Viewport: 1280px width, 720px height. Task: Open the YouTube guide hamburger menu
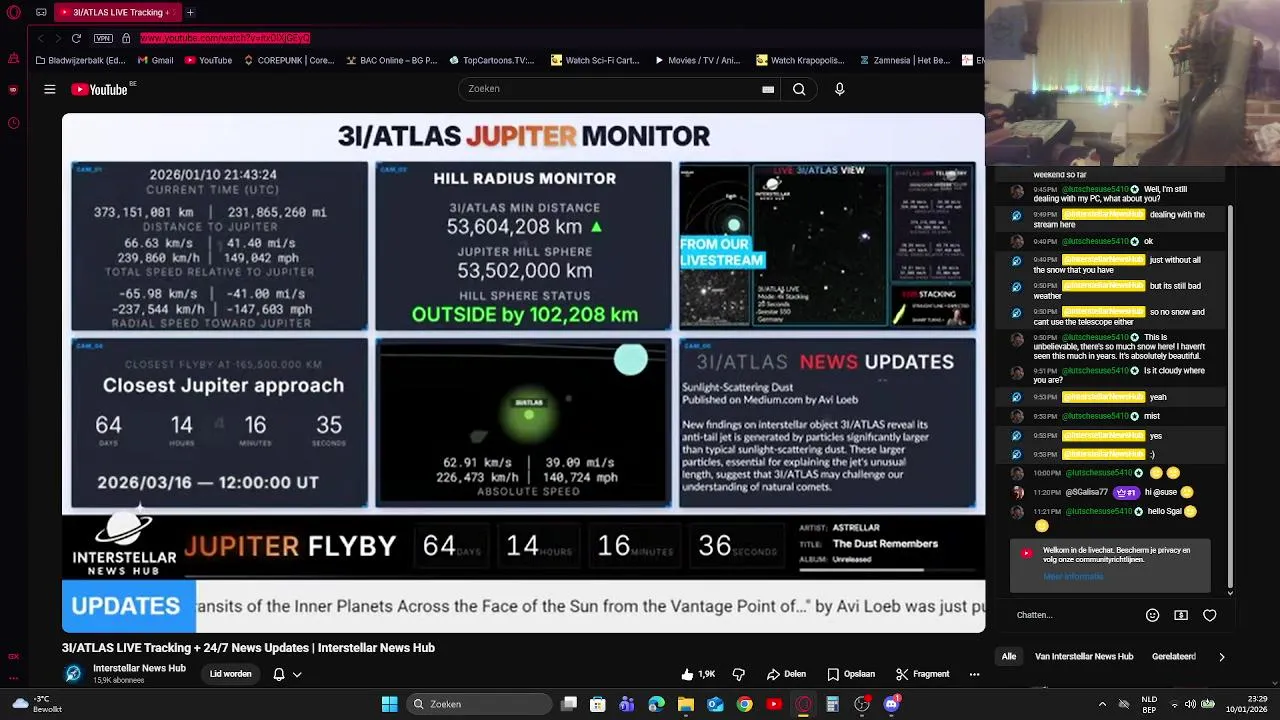[x=49, y=89]
